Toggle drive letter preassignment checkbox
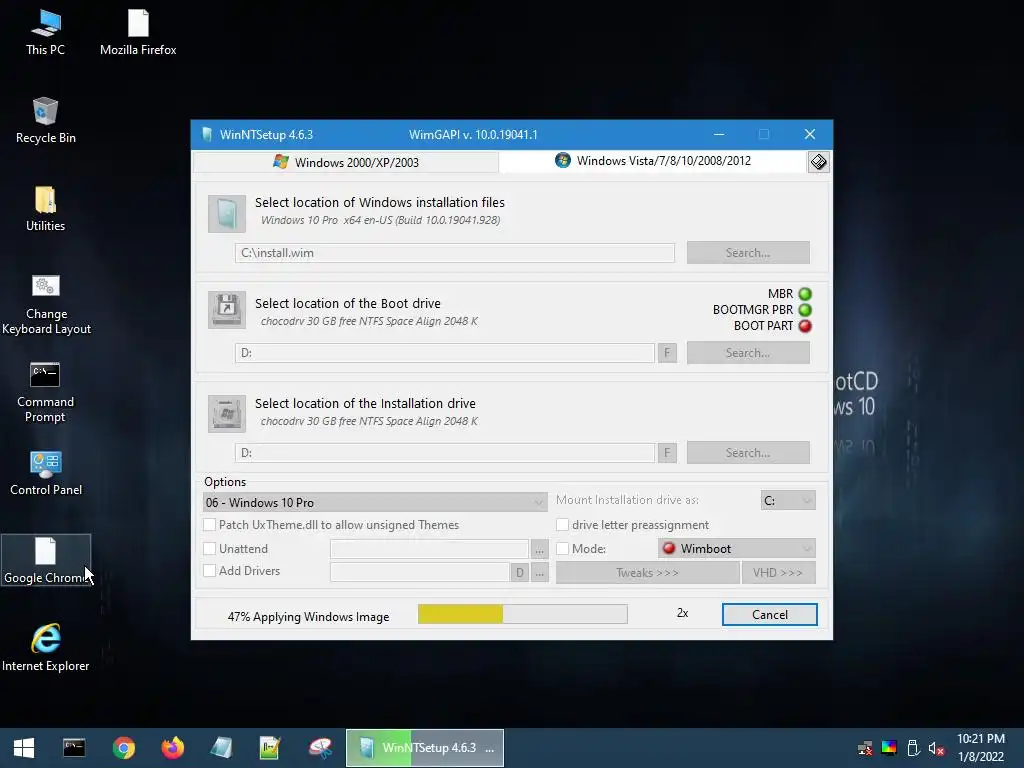1024x768 pixels. point(562,524)
